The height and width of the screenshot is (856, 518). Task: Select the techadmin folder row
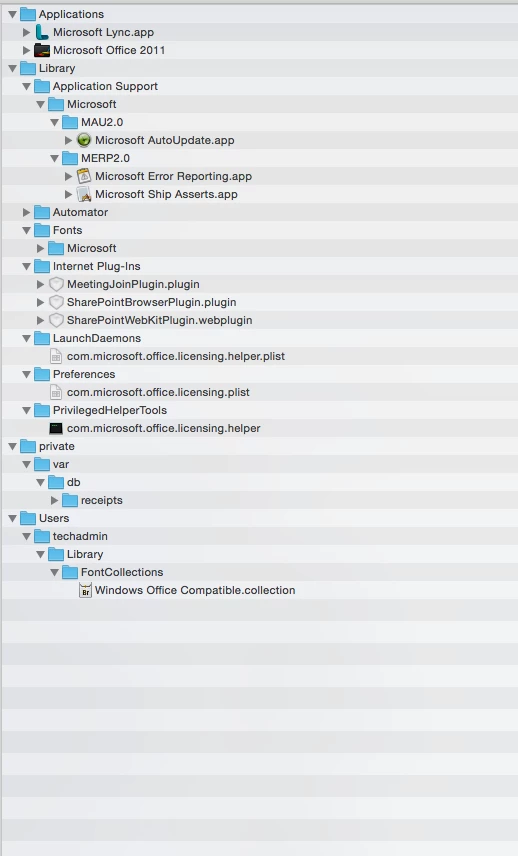tap(260, 537)
